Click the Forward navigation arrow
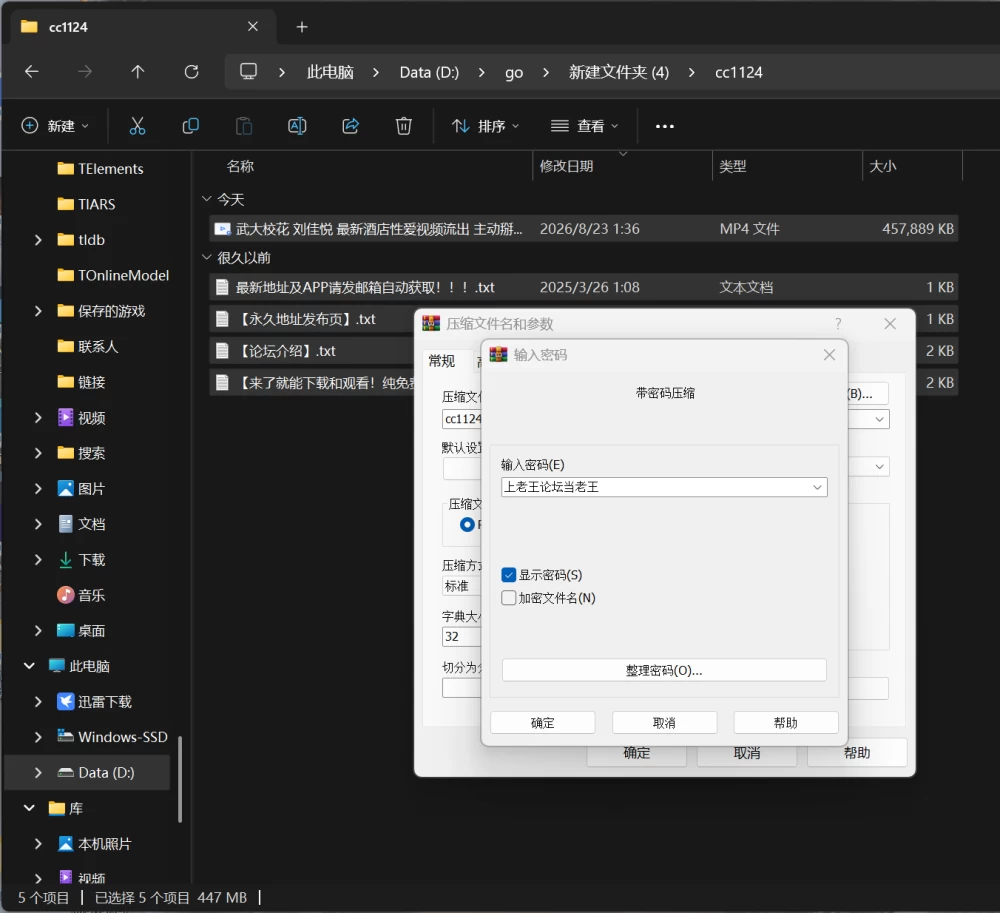Viewport: 1000px width, 913px height. [84, 72]
